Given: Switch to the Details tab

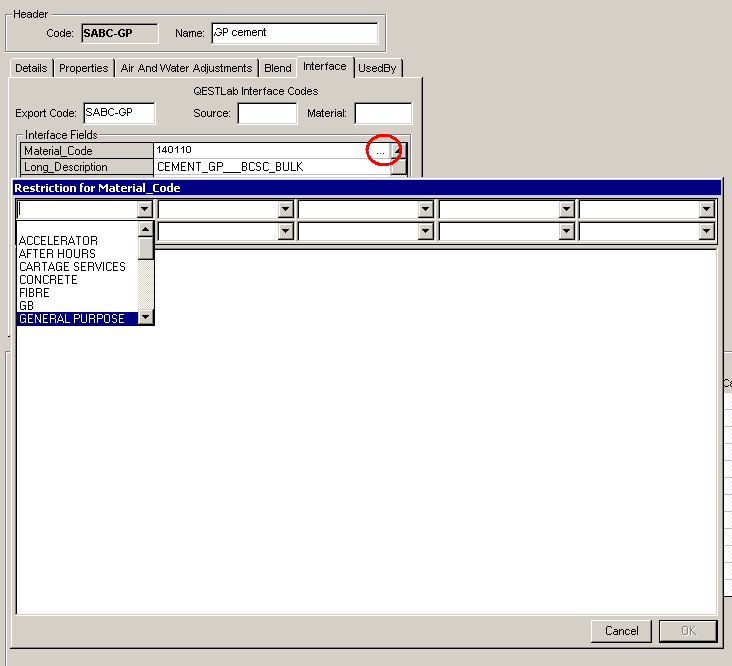Looking at the screenshot, I should pos(31,68).
